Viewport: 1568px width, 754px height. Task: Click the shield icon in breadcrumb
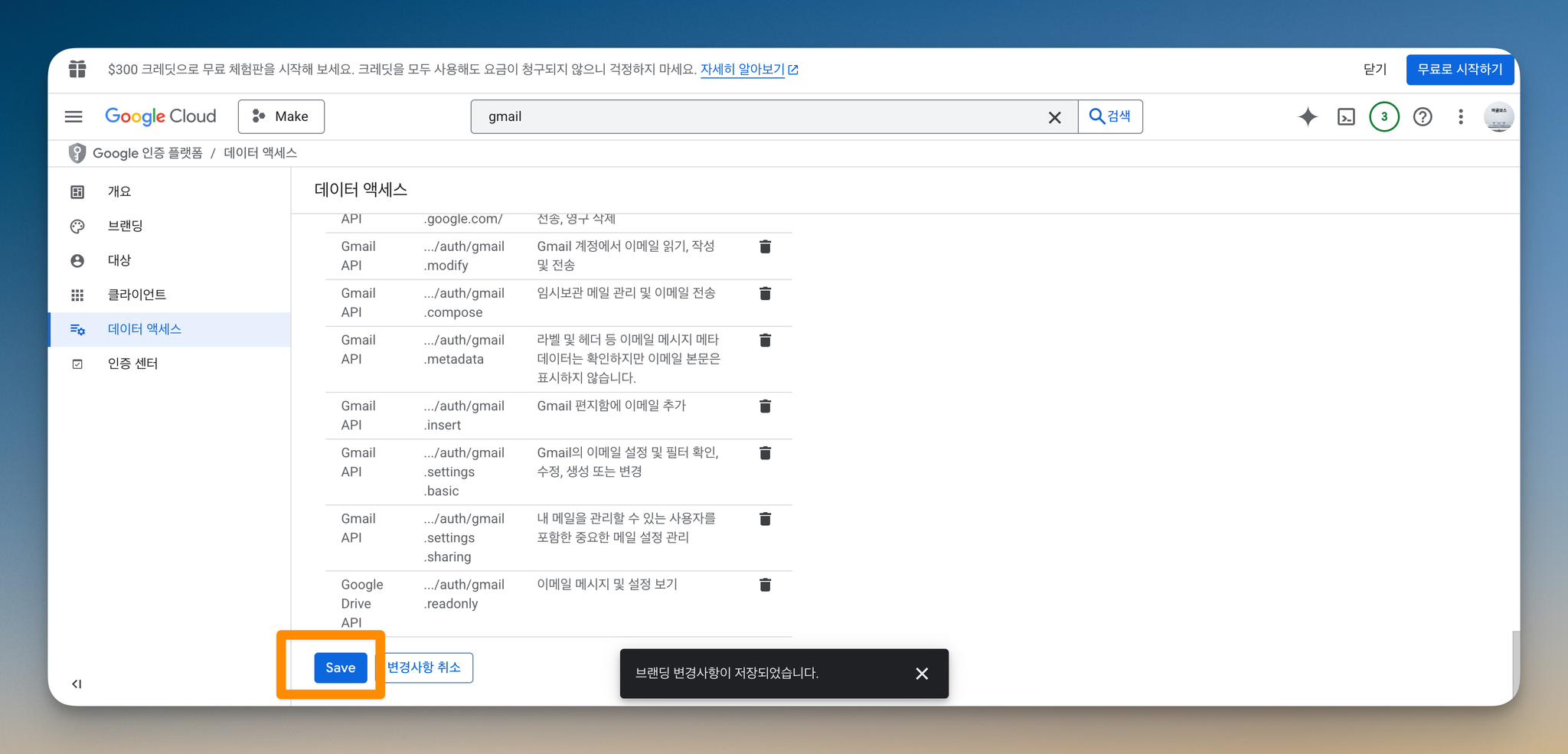pos(77,153)
